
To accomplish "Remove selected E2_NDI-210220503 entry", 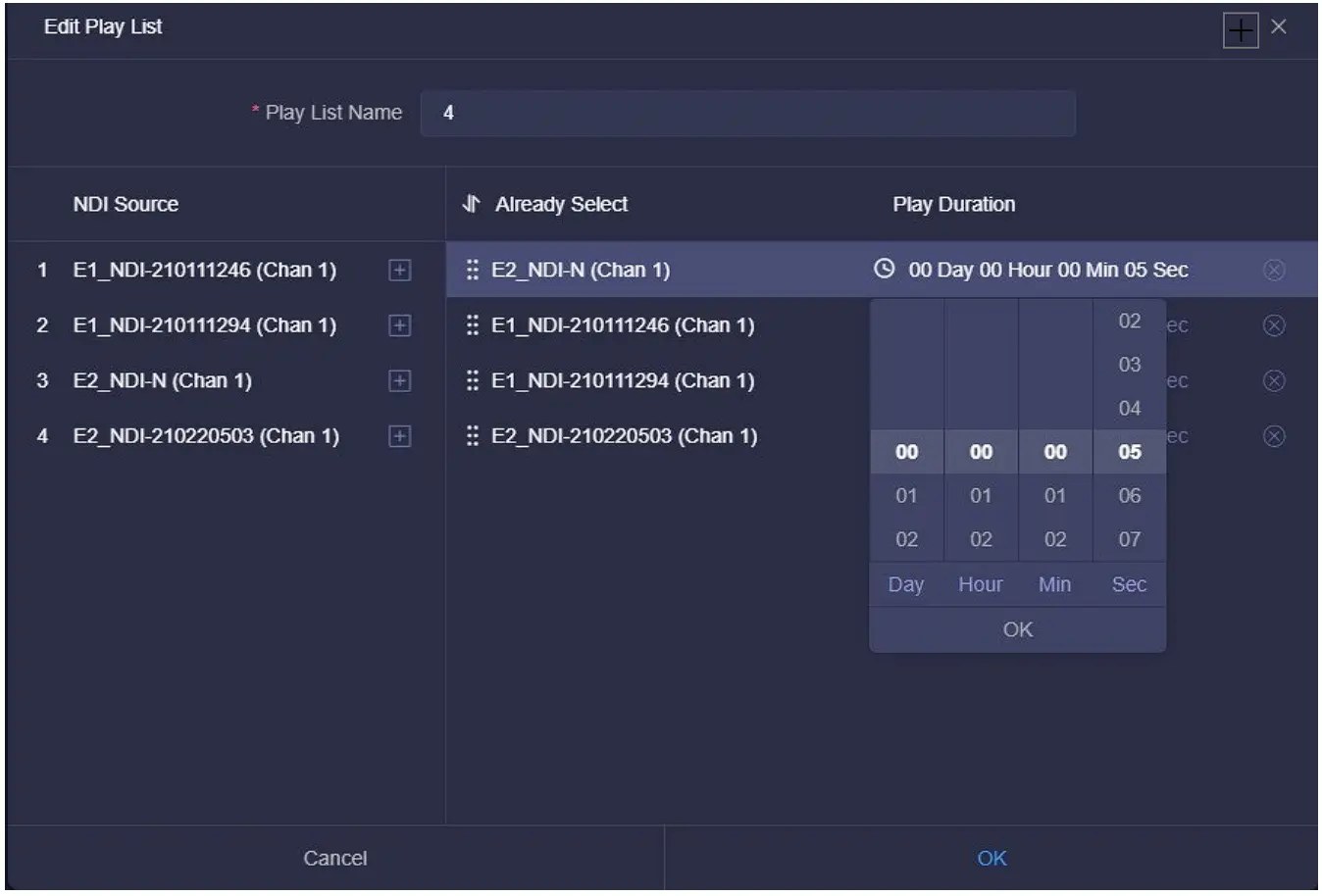I will pos(1274,436).
